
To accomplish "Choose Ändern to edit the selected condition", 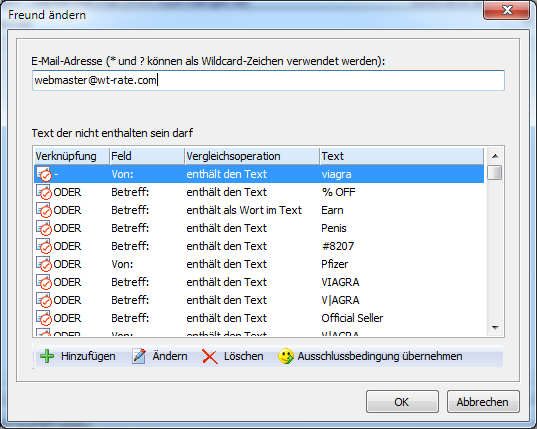I will point(170,356).
